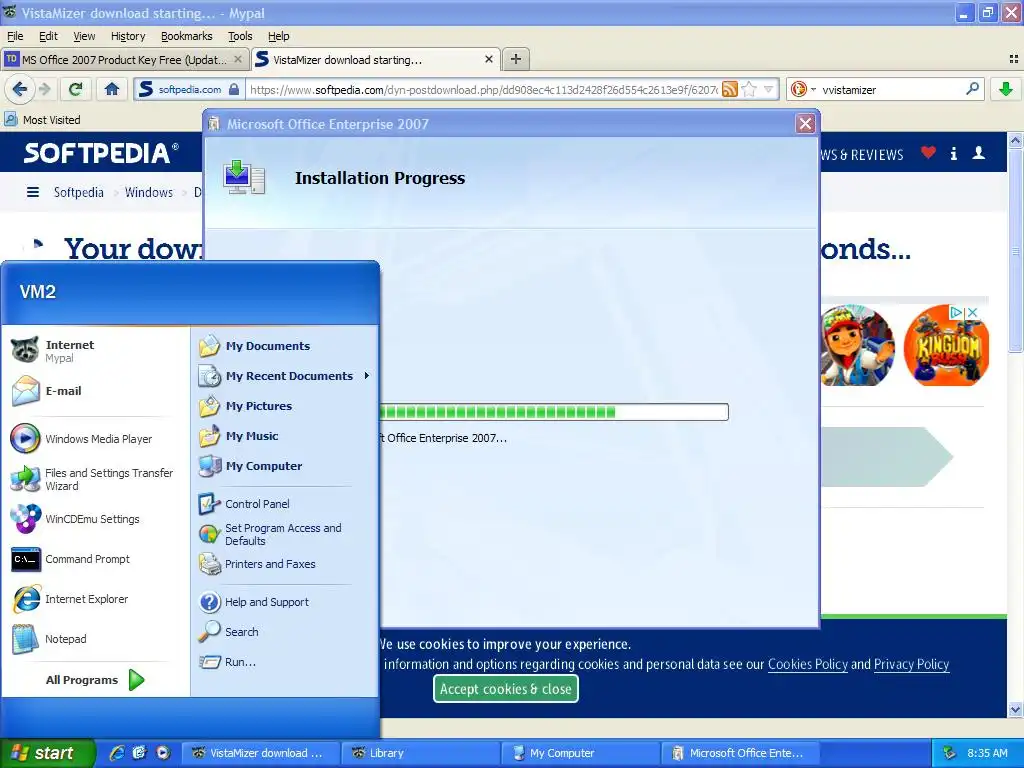Switch to My Computer taskbar button
Image resolution: width=1024 pixels, height=768 pixels.
coord(581,753)
